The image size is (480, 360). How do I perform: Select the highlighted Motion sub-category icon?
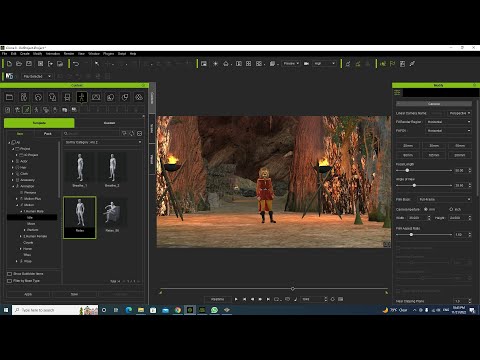click(27, 110)
